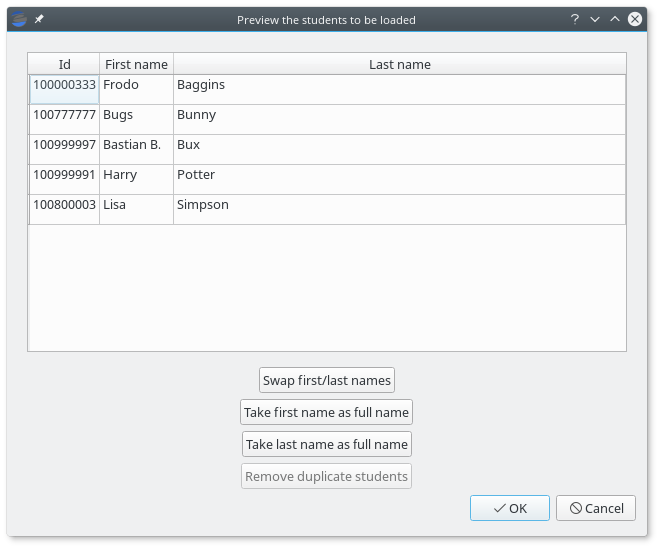Choose Take last name as full name

coord(326,444)
